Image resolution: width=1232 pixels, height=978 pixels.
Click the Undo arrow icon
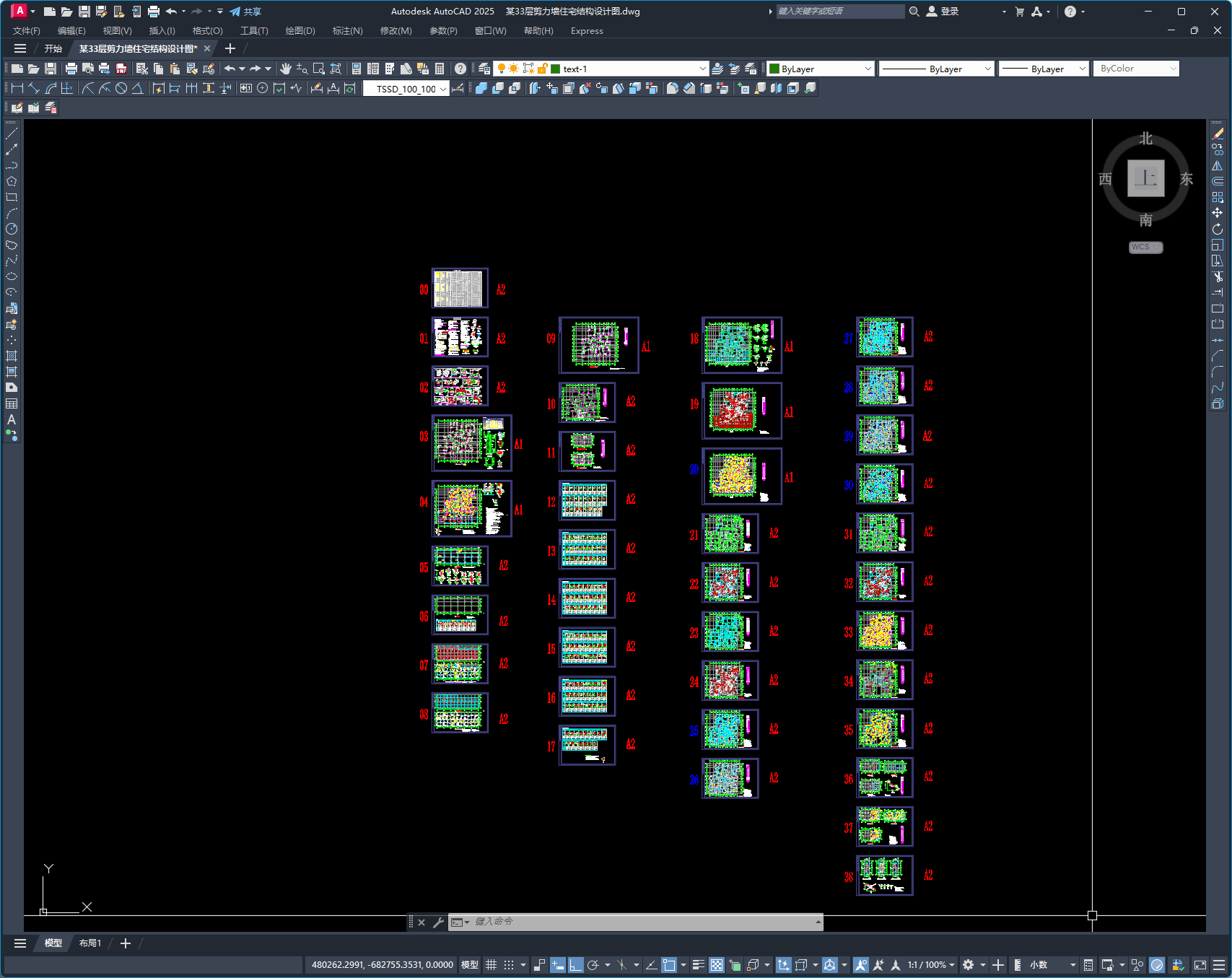click(x=230, y=69)
